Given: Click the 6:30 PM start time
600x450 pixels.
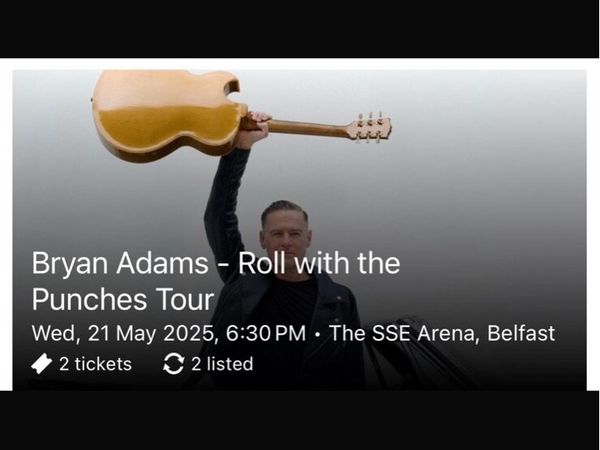Looking at the screenshot, I should click(266, 333).
